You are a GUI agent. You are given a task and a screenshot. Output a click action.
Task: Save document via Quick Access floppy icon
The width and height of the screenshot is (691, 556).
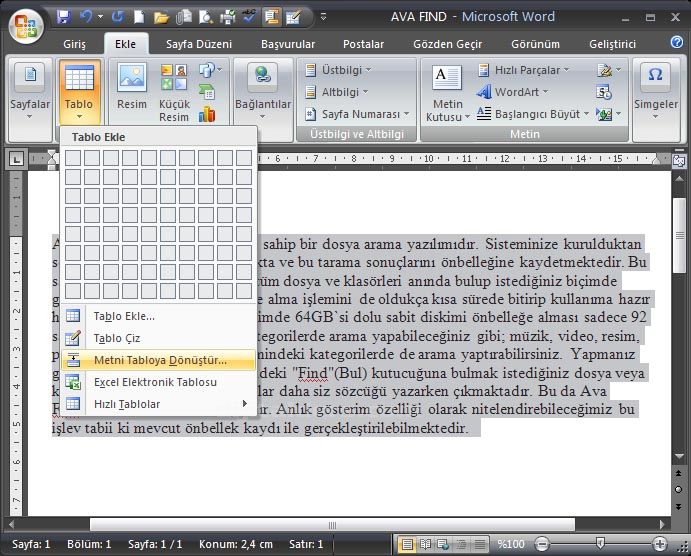point(64,17)
